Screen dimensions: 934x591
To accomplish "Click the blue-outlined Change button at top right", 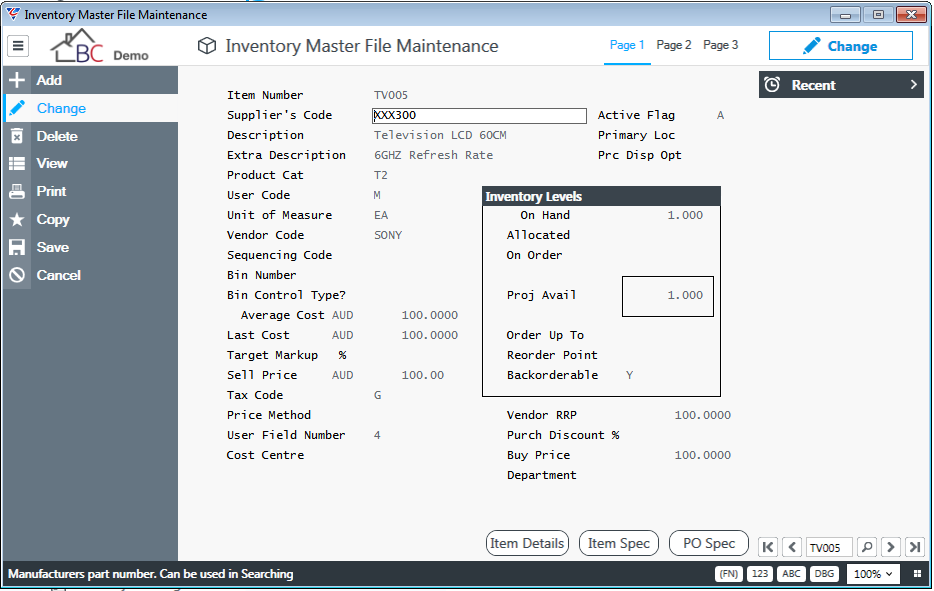I will coord(840,46).
